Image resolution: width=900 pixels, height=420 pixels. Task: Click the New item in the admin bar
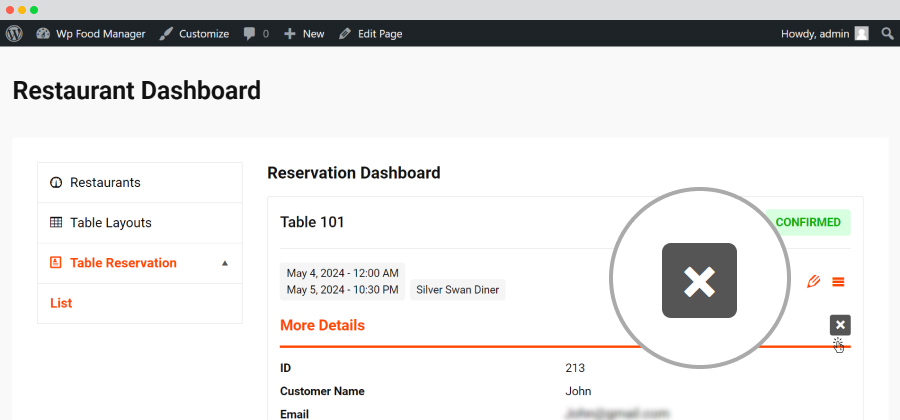304,34
